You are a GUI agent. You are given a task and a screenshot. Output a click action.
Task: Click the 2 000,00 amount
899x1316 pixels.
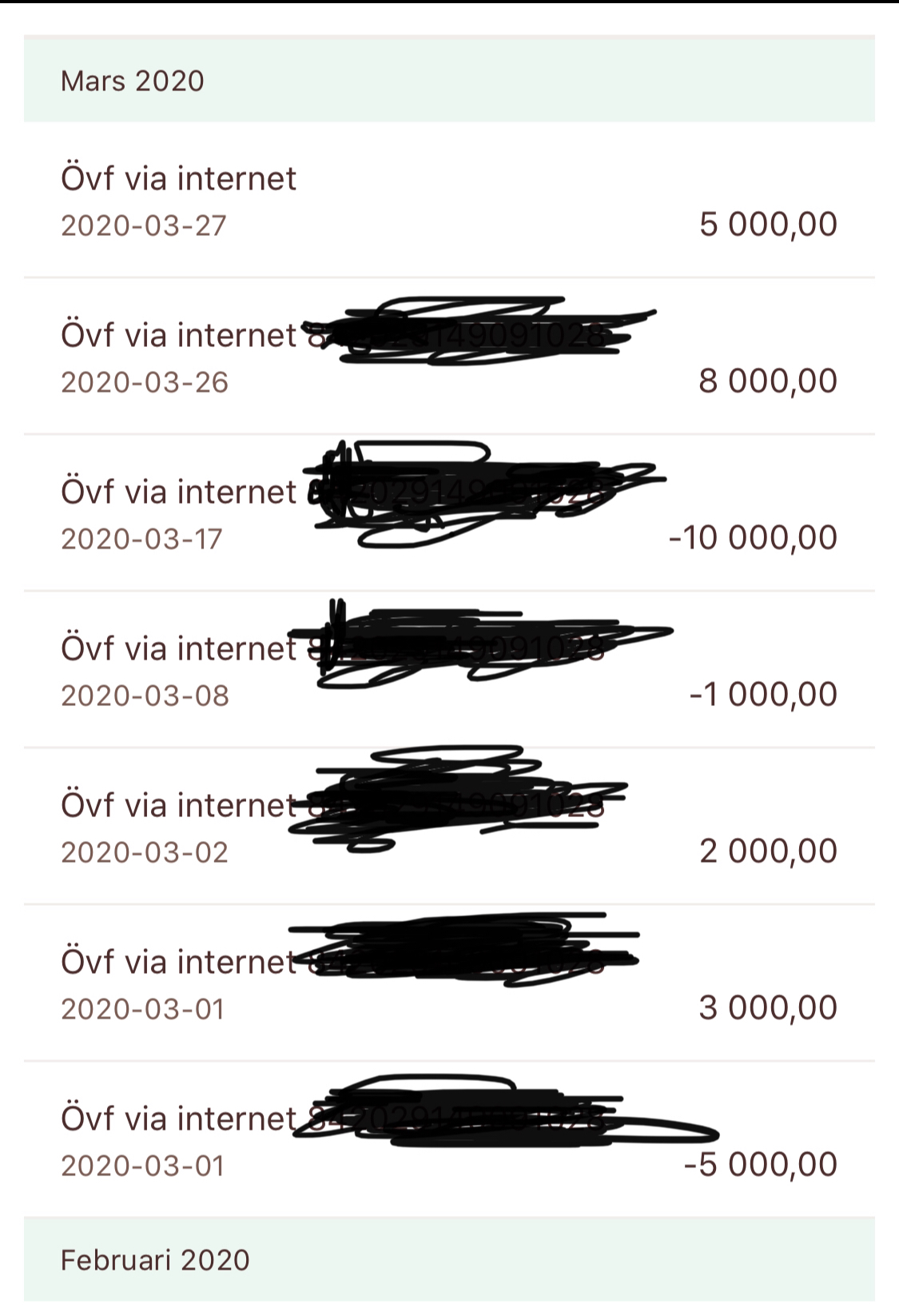(x=769, y=851)
